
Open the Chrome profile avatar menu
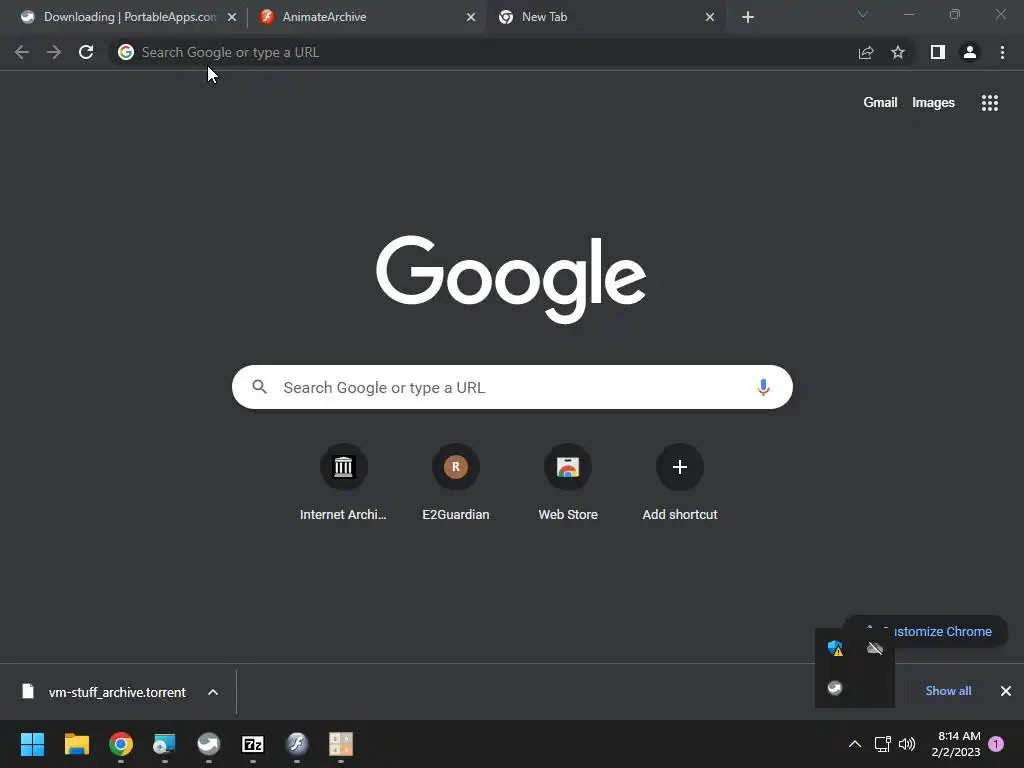pyautogui.click(x=970, y=52)
